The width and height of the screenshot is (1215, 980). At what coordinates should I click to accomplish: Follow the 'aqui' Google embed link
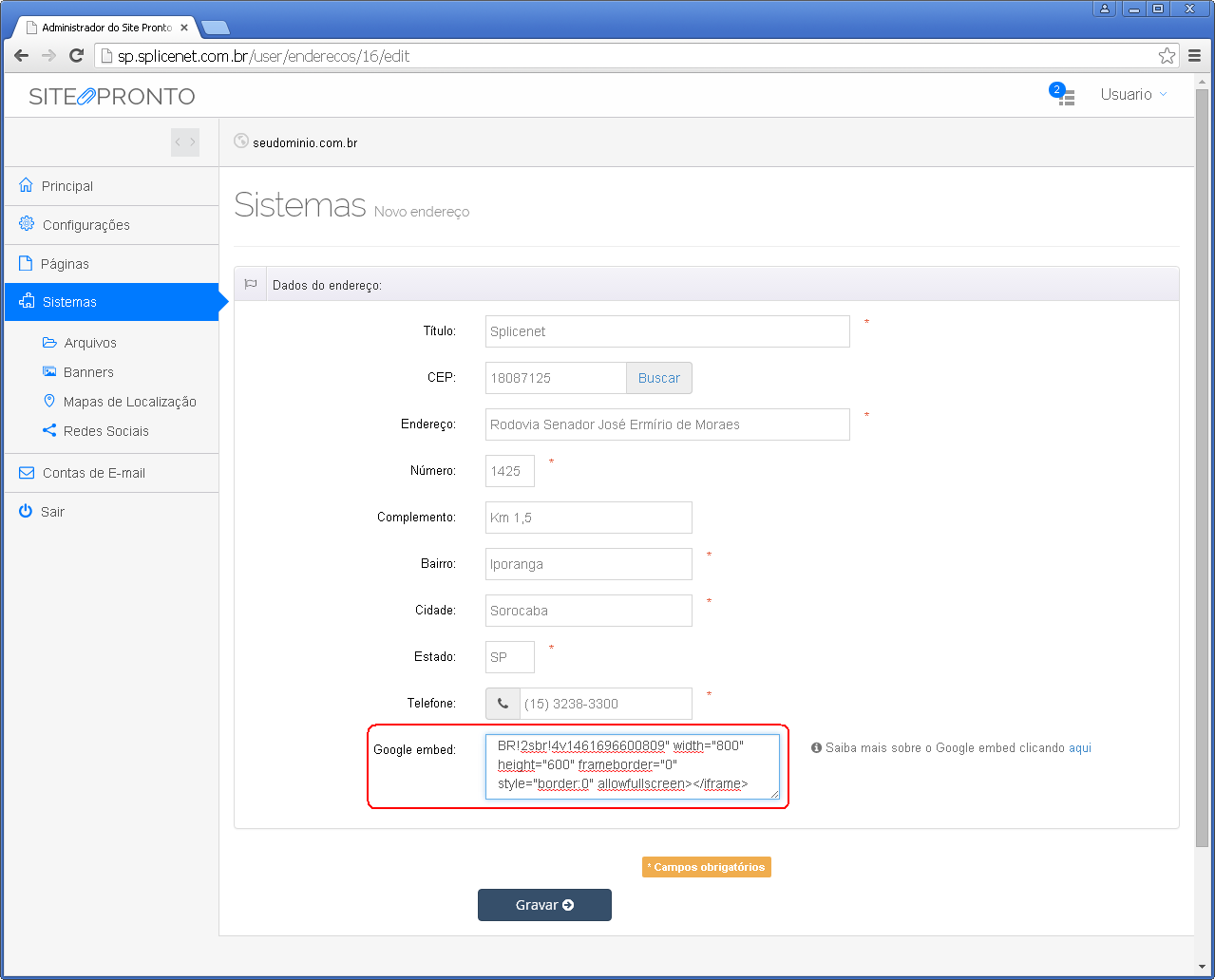[1079, 748]
